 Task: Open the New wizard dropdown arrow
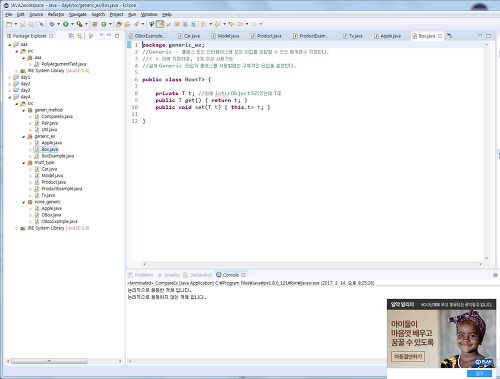[x=16, y=24]
